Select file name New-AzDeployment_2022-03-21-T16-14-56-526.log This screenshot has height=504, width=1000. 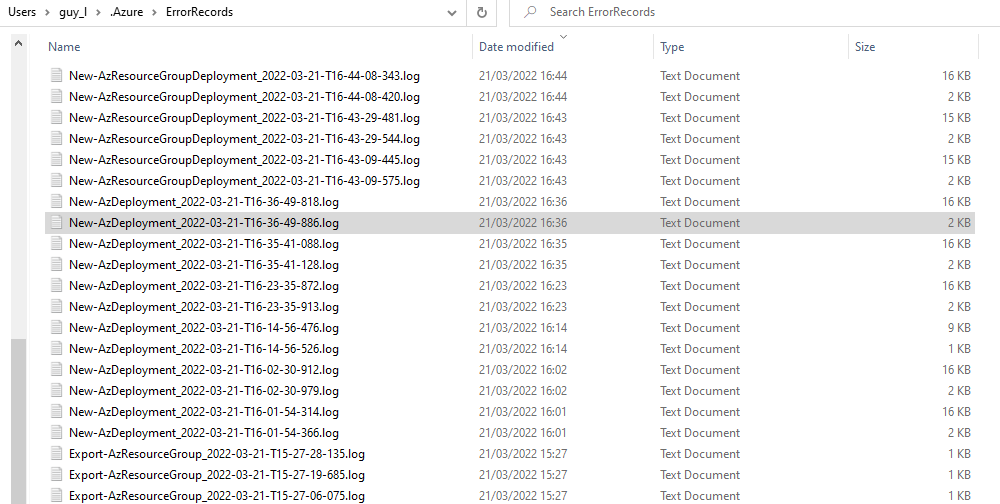204,349
